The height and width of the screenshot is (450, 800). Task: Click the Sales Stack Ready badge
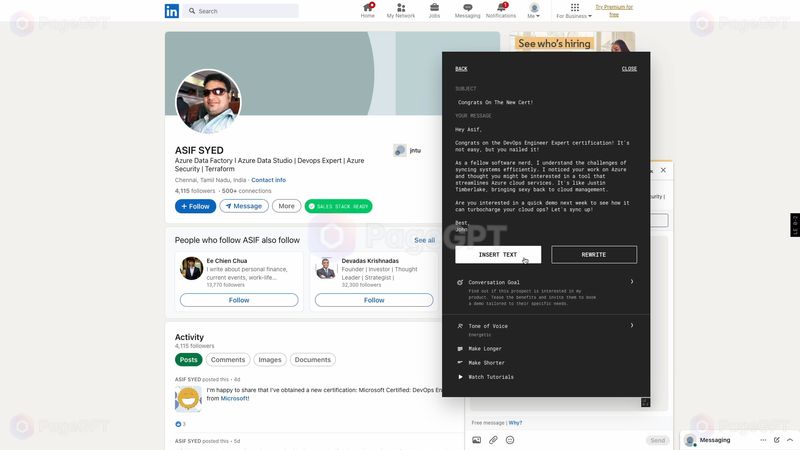click(x=338, y=206)
